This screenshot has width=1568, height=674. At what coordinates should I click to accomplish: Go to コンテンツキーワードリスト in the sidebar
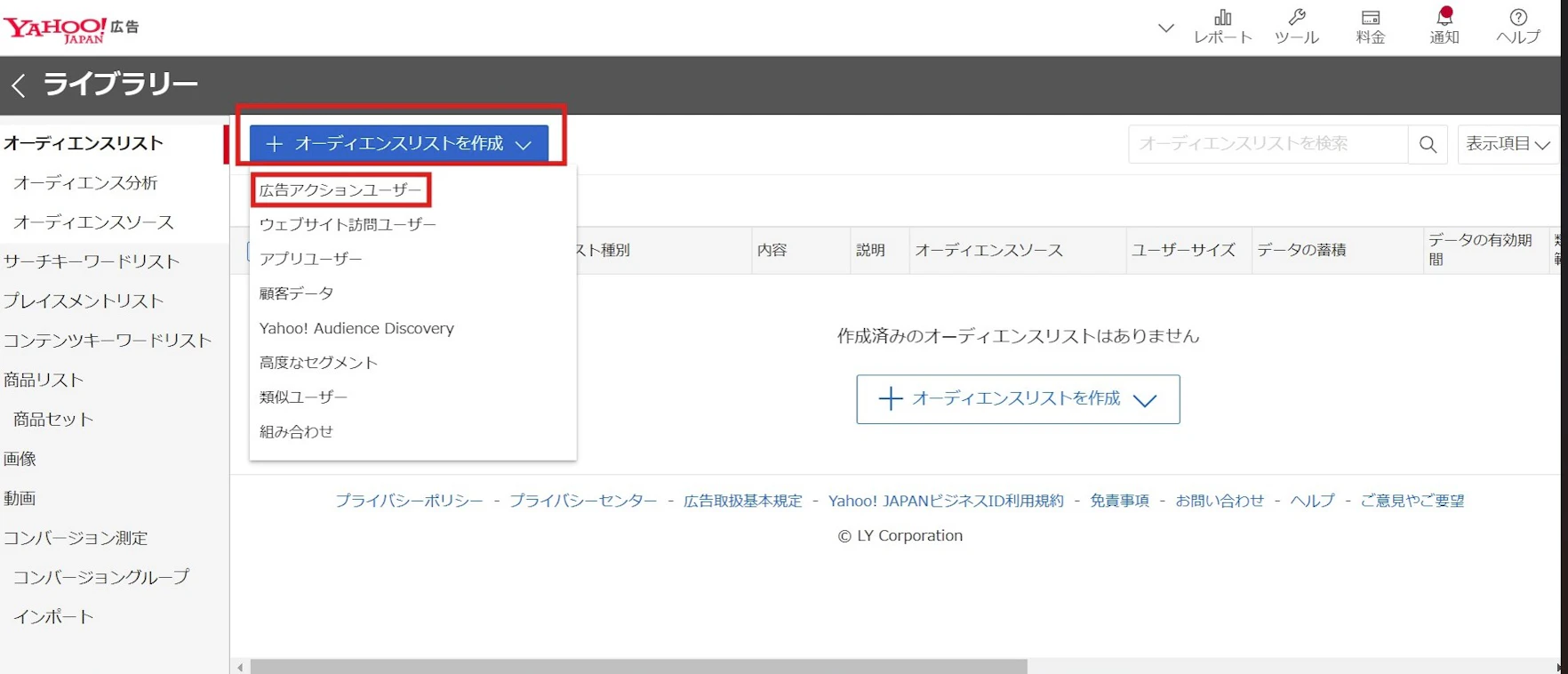click(108, 341)
